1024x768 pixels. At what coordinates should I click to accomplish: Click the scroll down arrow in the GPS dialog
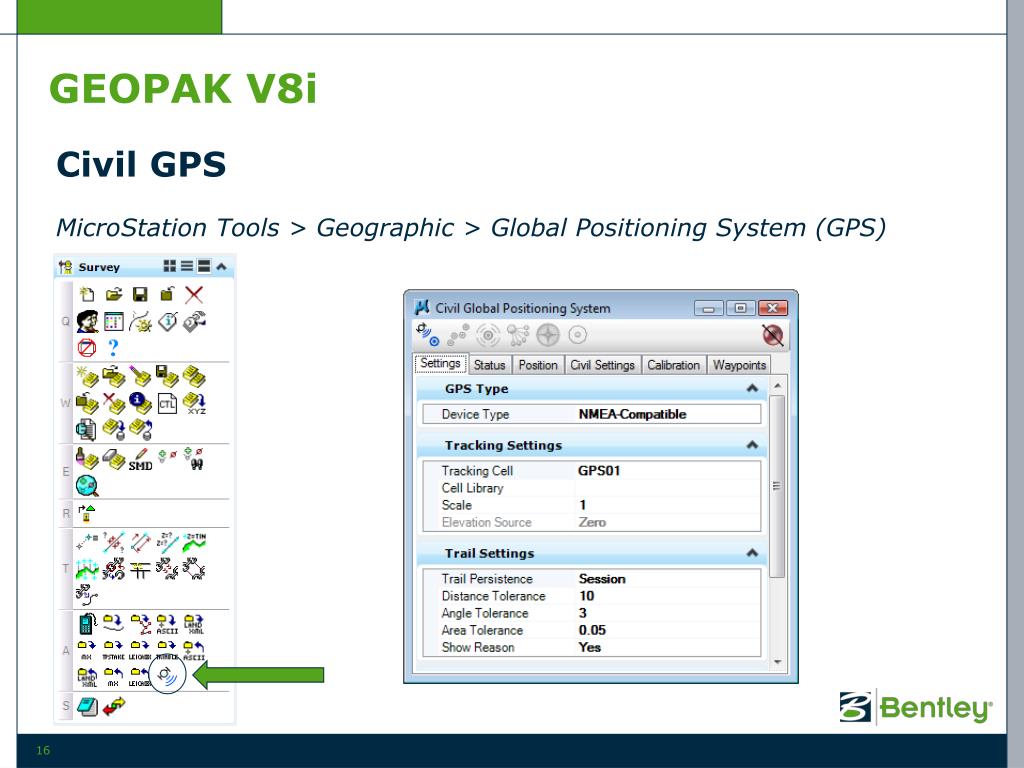point(777,662)
